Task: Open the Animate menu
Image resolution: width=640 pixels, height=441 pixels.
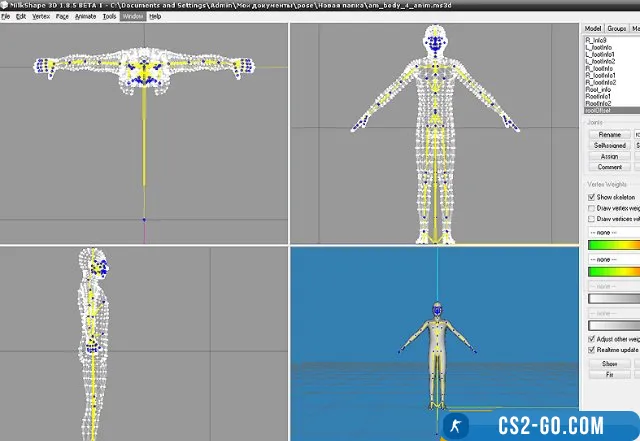Action: tap(86, 17)
